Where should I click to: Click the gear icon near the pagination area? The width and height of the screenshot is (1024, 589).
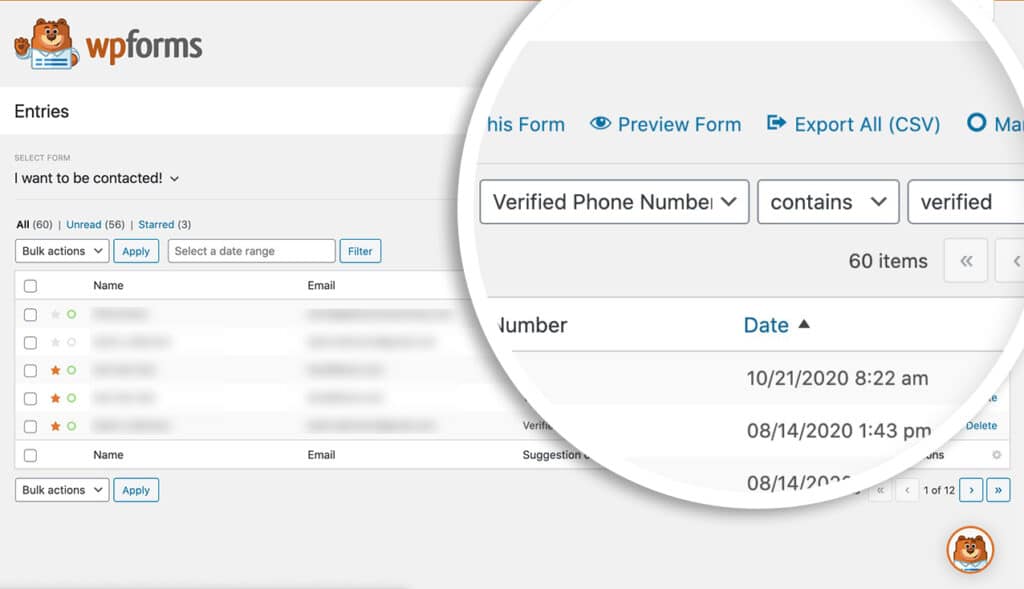point(997,455)
